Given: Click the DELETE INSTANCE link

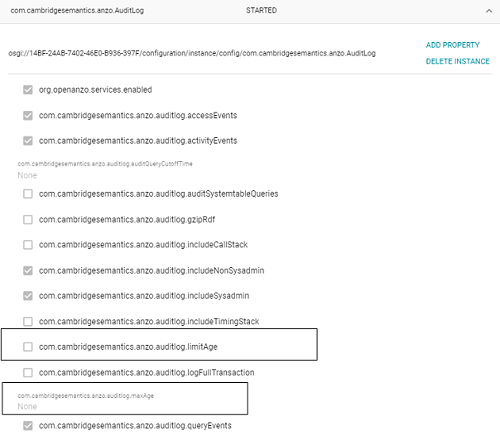Looking at the screenshot, I should [x=457, y=61].
